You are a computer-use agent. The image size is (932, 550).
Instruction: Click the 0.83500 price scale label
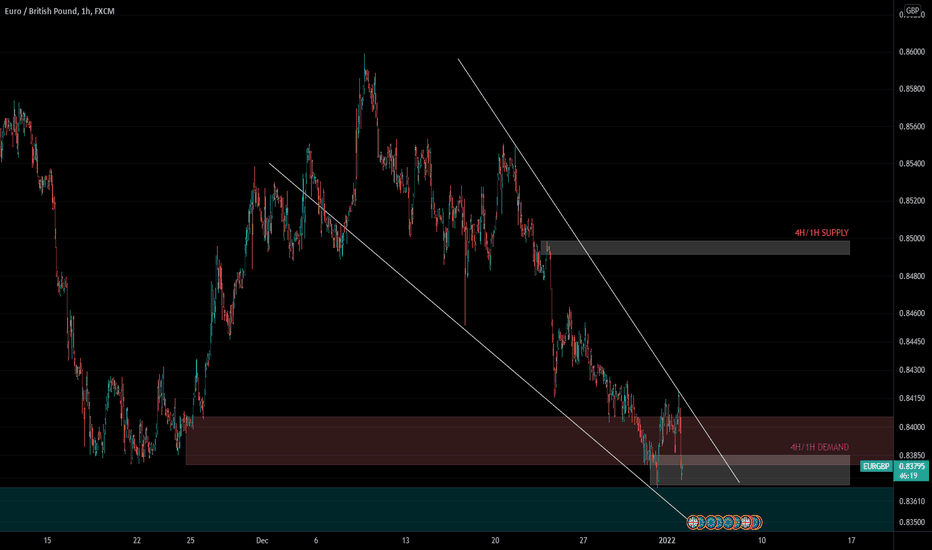(x=912, y=522)
